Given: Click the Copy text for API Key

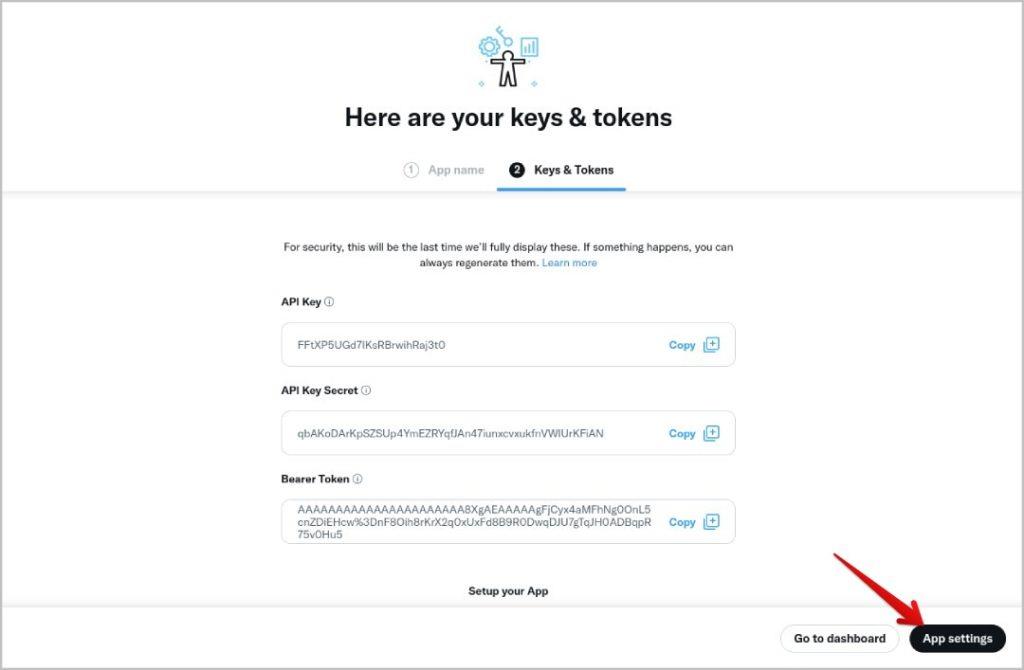Looking at the screenshot, I should pyautogui.click(x=682, y=345).
